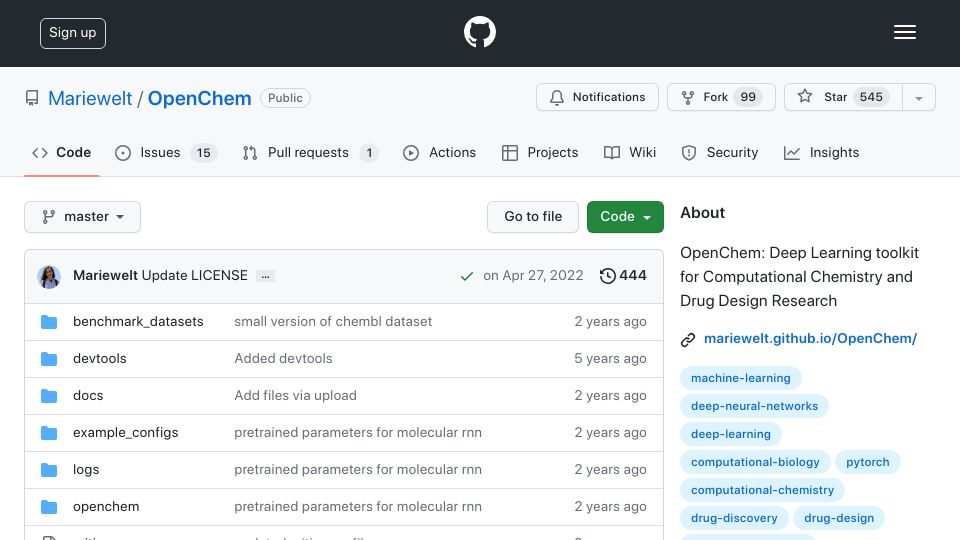Open the Wiki tab

pos(629,152)
